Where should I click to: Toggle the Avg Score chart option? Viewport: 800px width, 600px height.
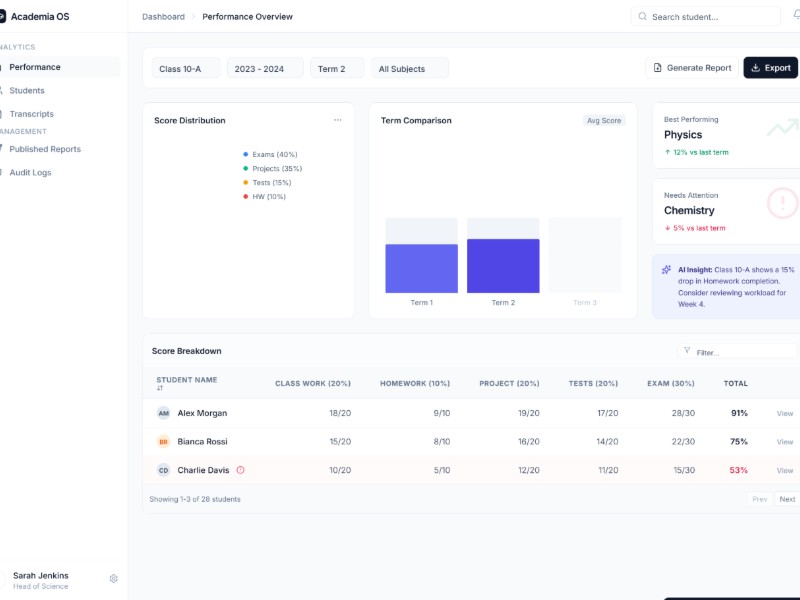click(x=604, y=121)
